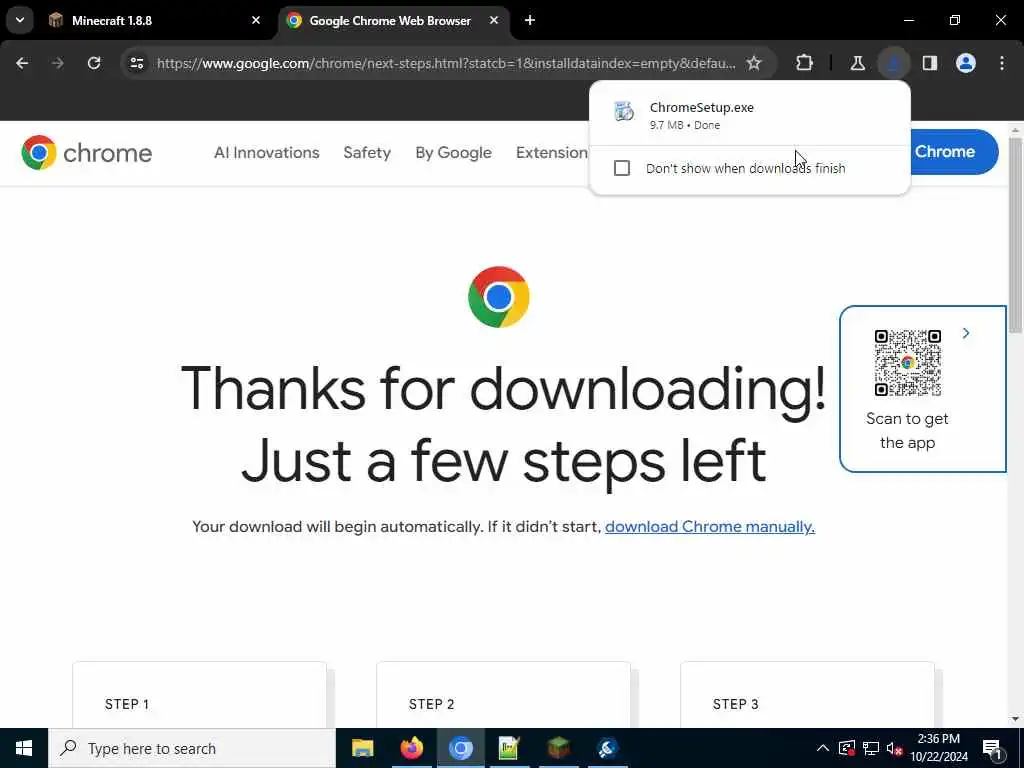Viewport: 1024px width, 768px height.
Task: Open a new tab with plus button
Action: tap(530, 20)
